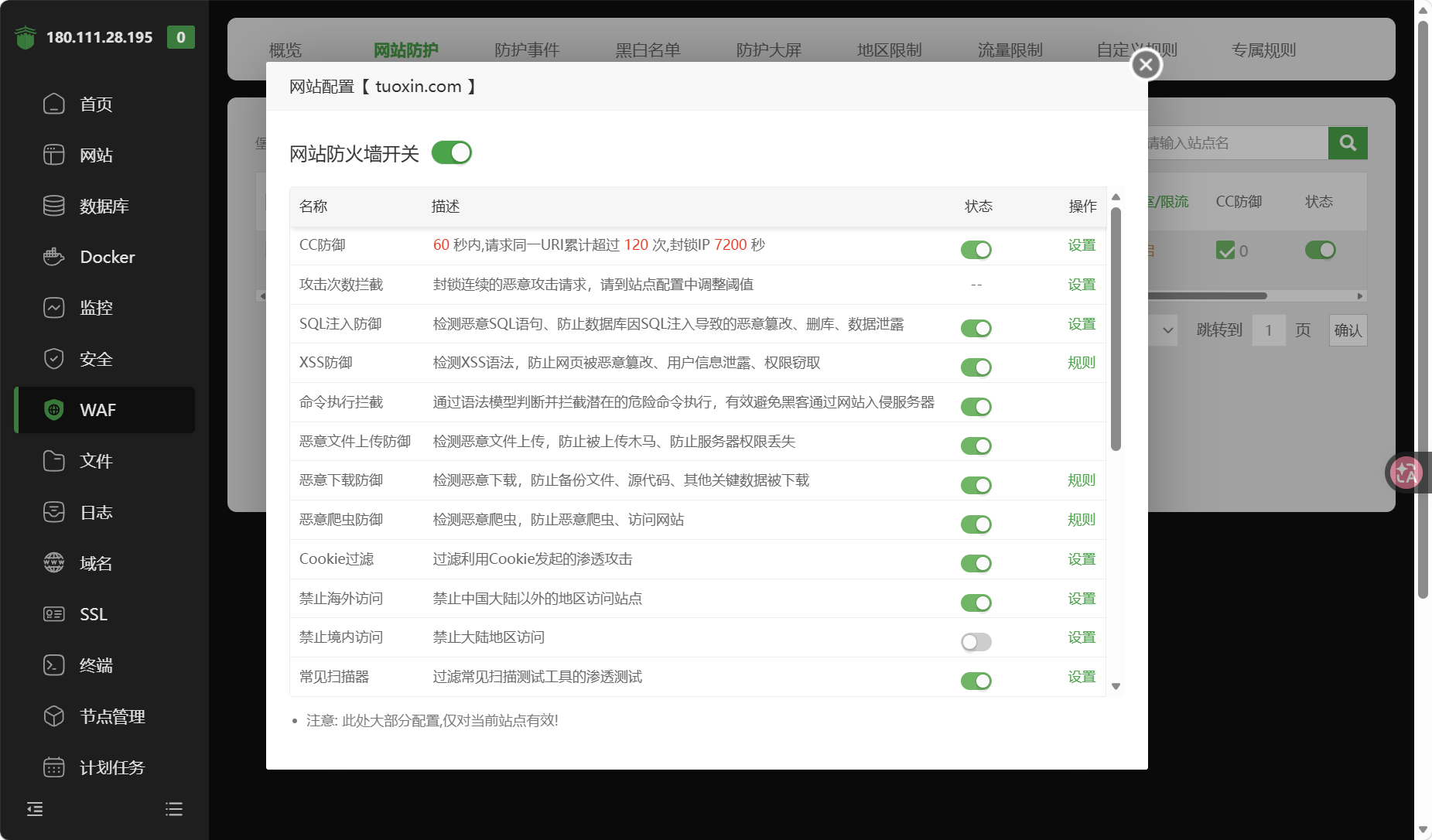Viewport: 1432px width, 840px height.
Task: Open 设置 for Cookie过滤
Action: [1082, 559]
